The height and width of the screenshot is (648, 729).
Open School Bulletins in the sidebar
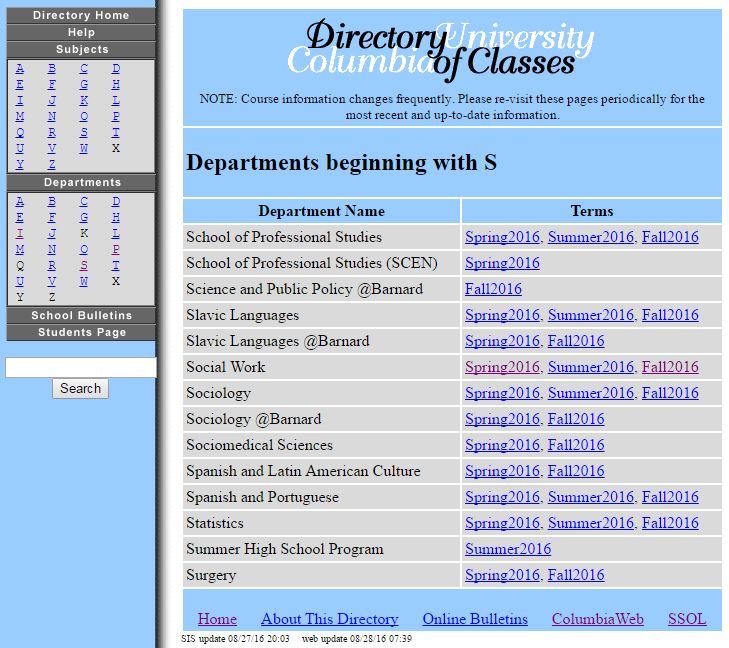81,315
